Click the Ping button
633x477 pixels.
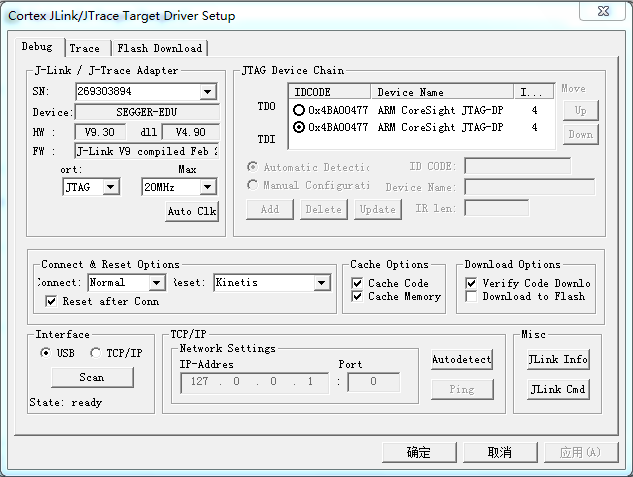pos(462,389)
